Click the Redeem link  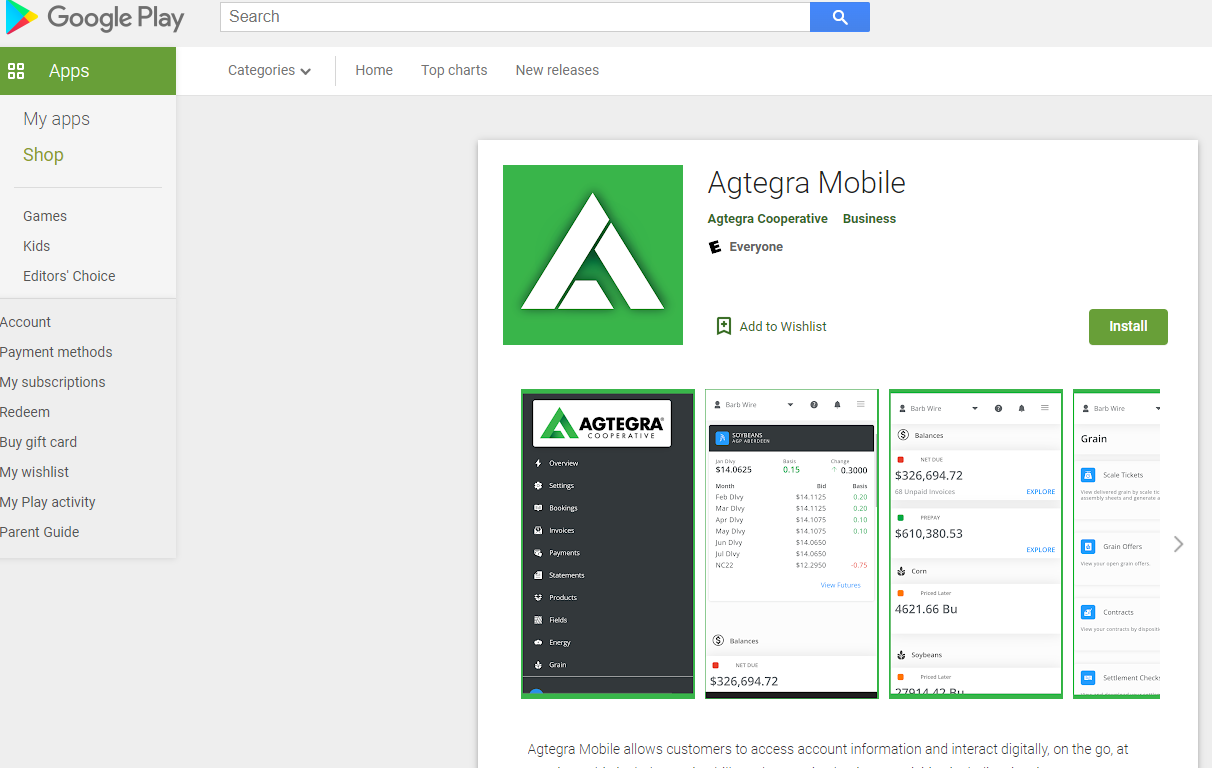[x=25, y=412]
